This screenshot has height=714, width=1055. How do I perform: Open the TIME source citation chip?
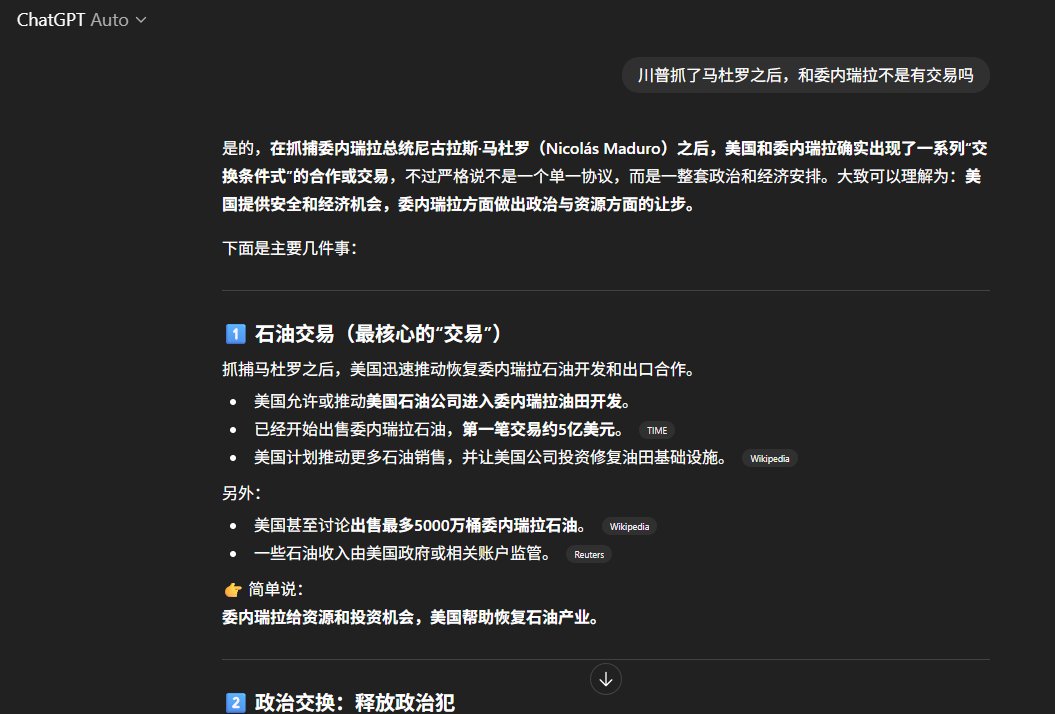(657, 431)
